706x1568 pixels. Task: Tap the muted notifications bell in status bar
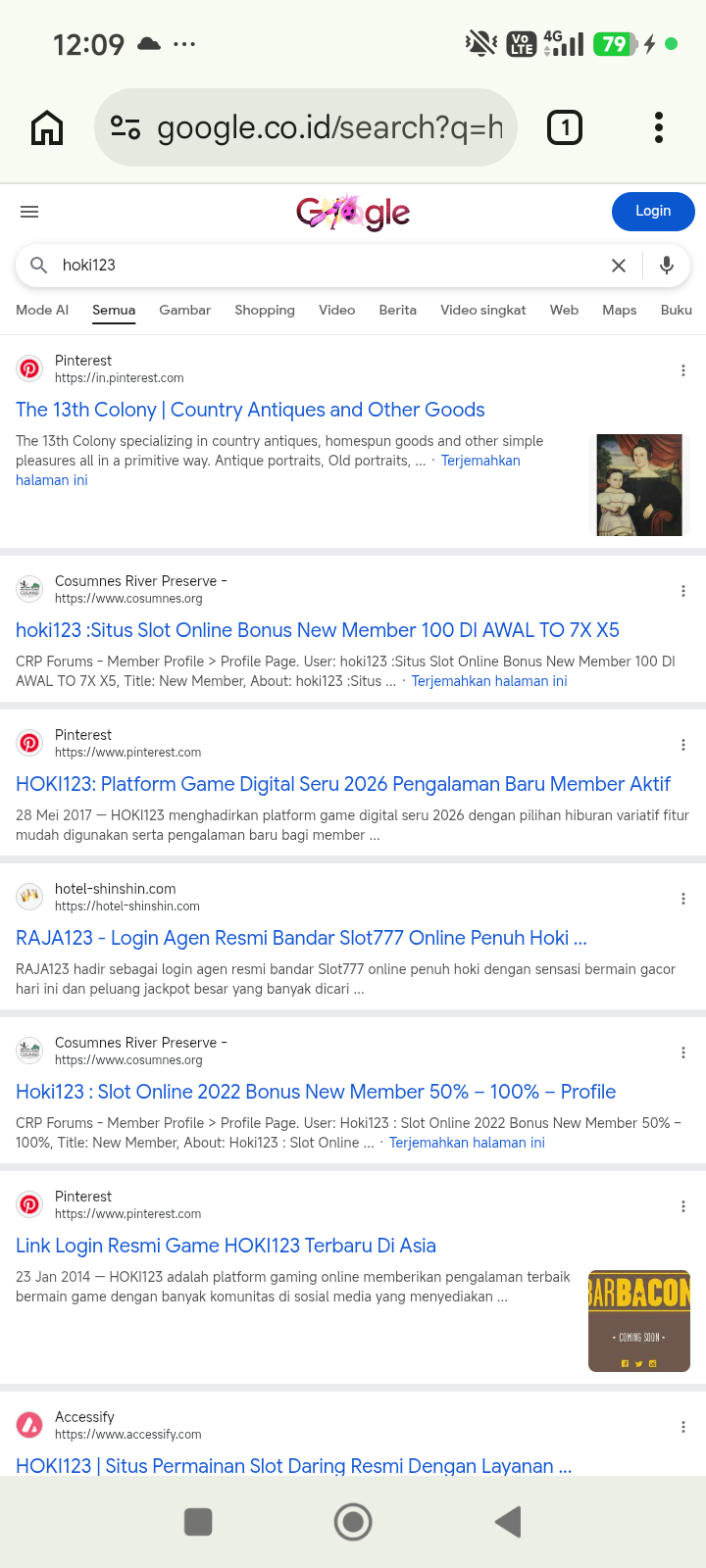480,44
